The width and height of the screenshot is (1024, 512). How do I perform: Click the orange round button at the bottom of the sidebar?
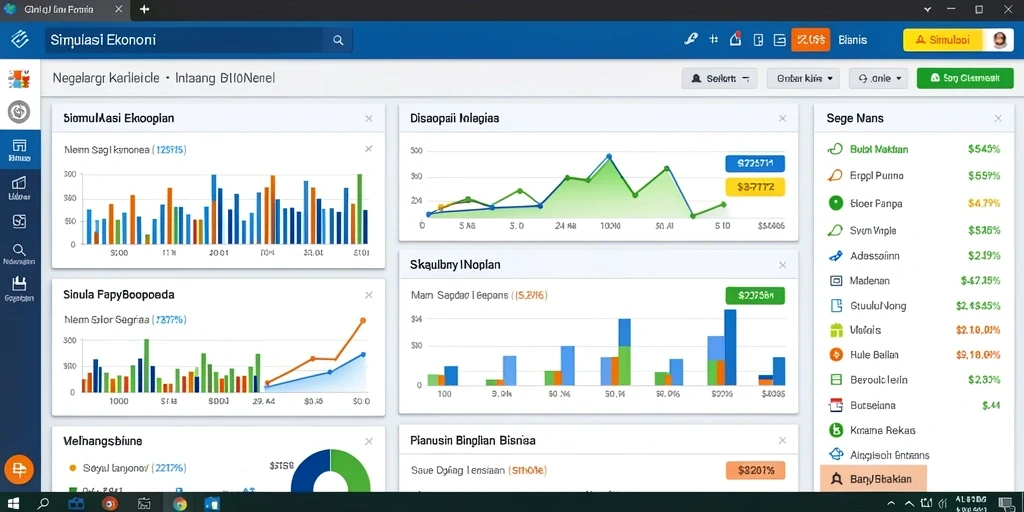pyautogui.click(x=19, y=470)
